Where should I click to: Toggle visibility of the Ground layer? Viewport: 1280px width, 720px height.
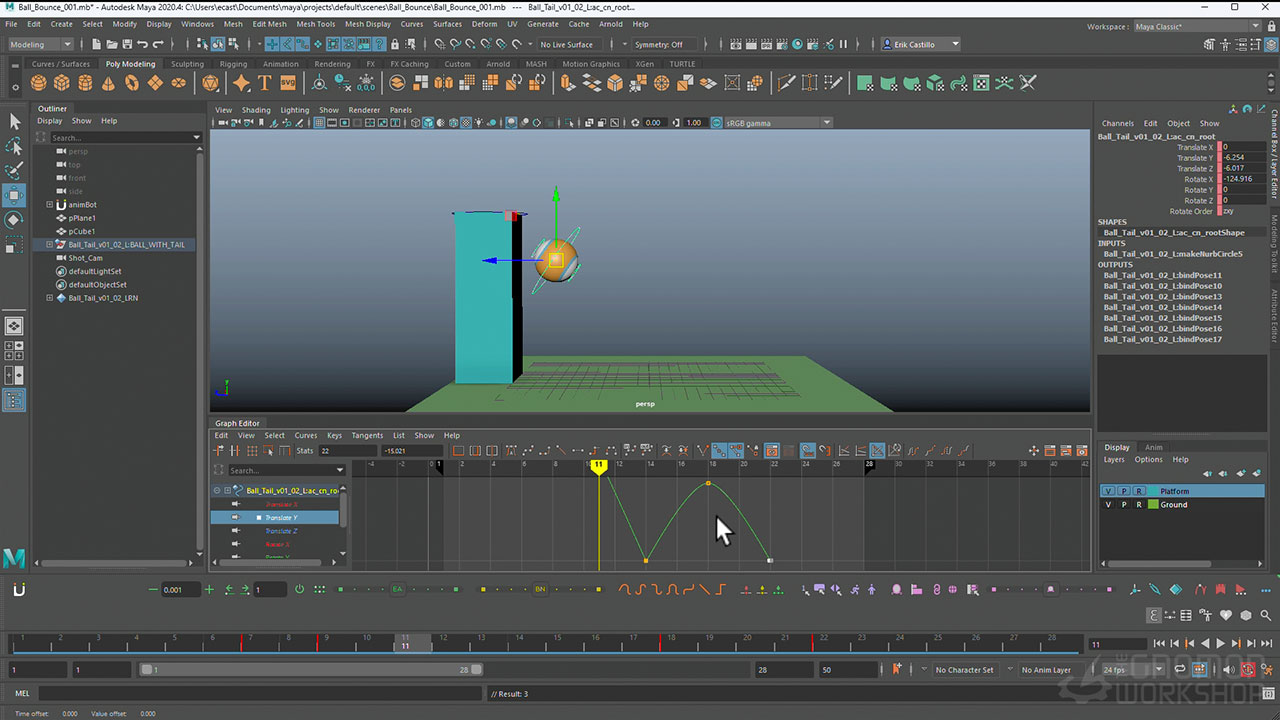click(x=1108, y=505)
